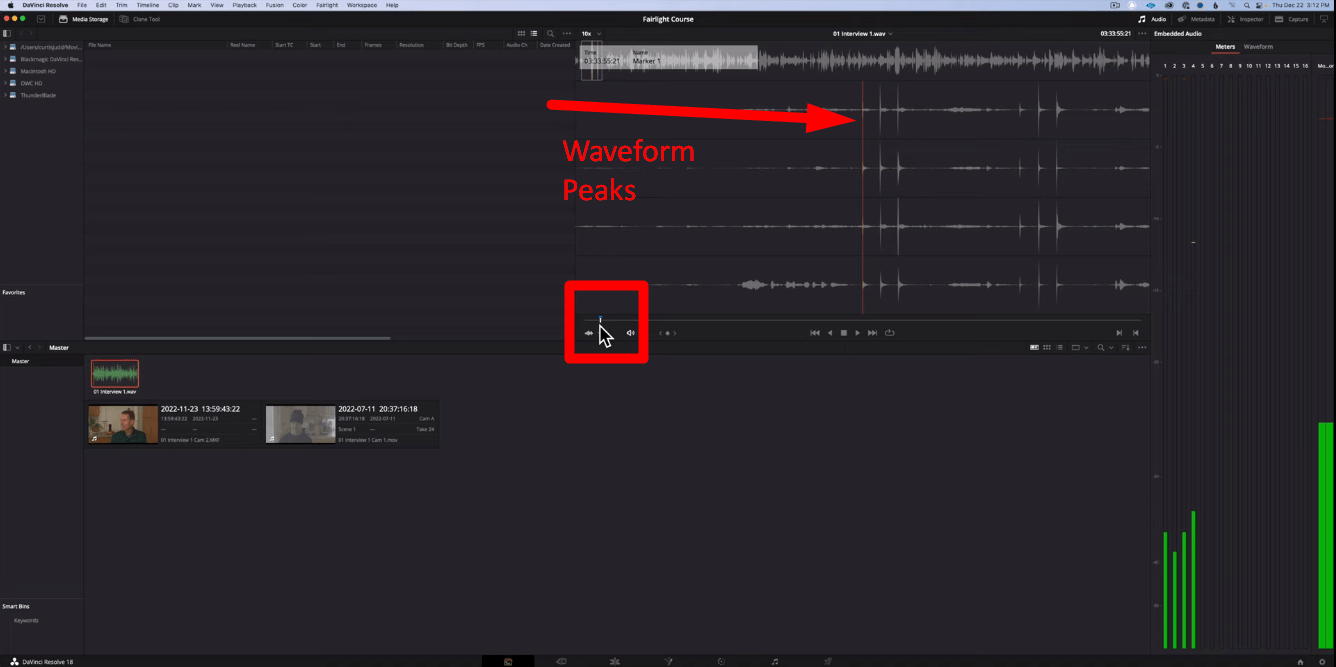Sort by the File Name column
Viewport: 1336px width, 667px height.
99,45
